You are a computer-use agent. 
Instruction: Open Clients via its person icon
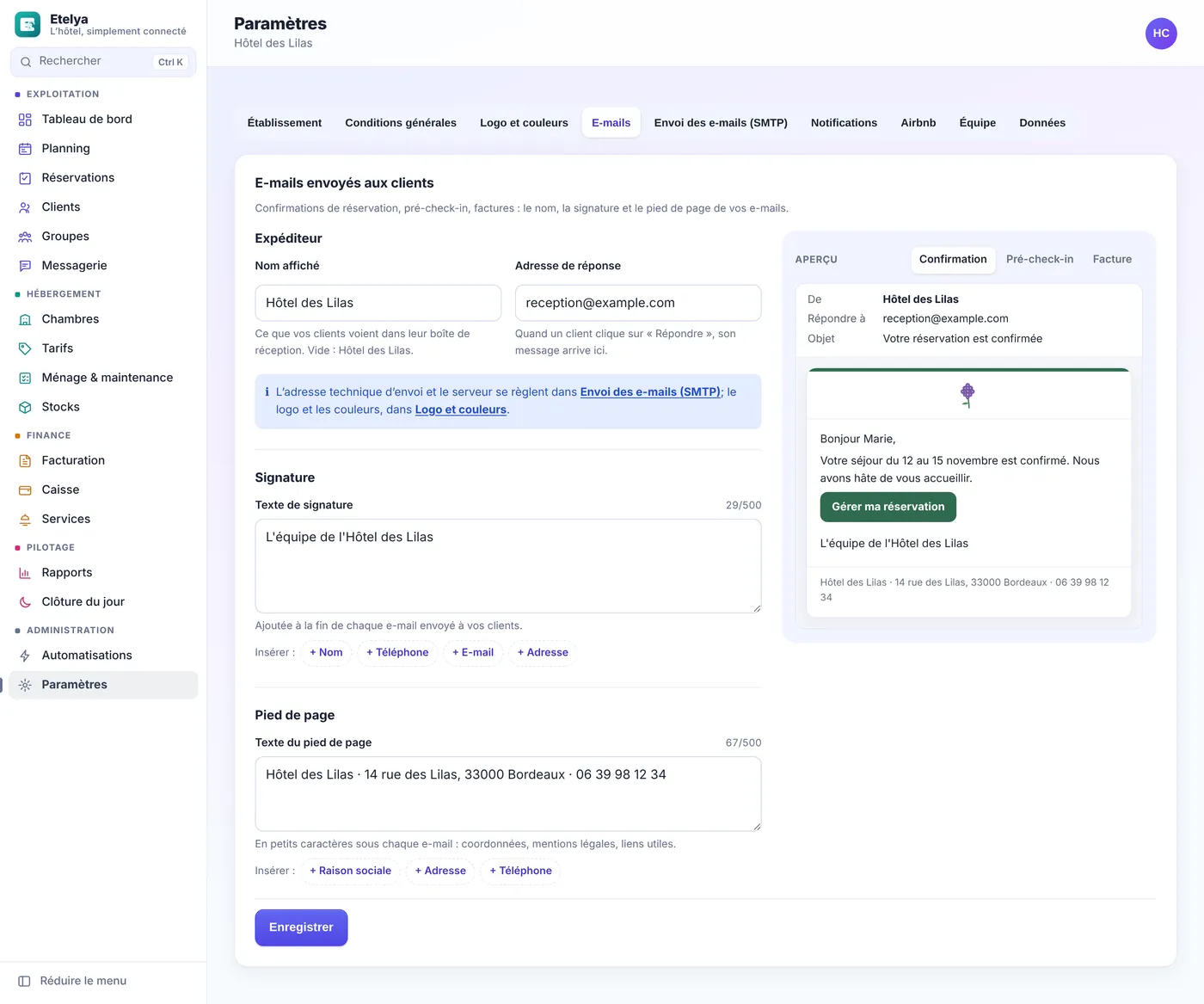tap(25, 207)
